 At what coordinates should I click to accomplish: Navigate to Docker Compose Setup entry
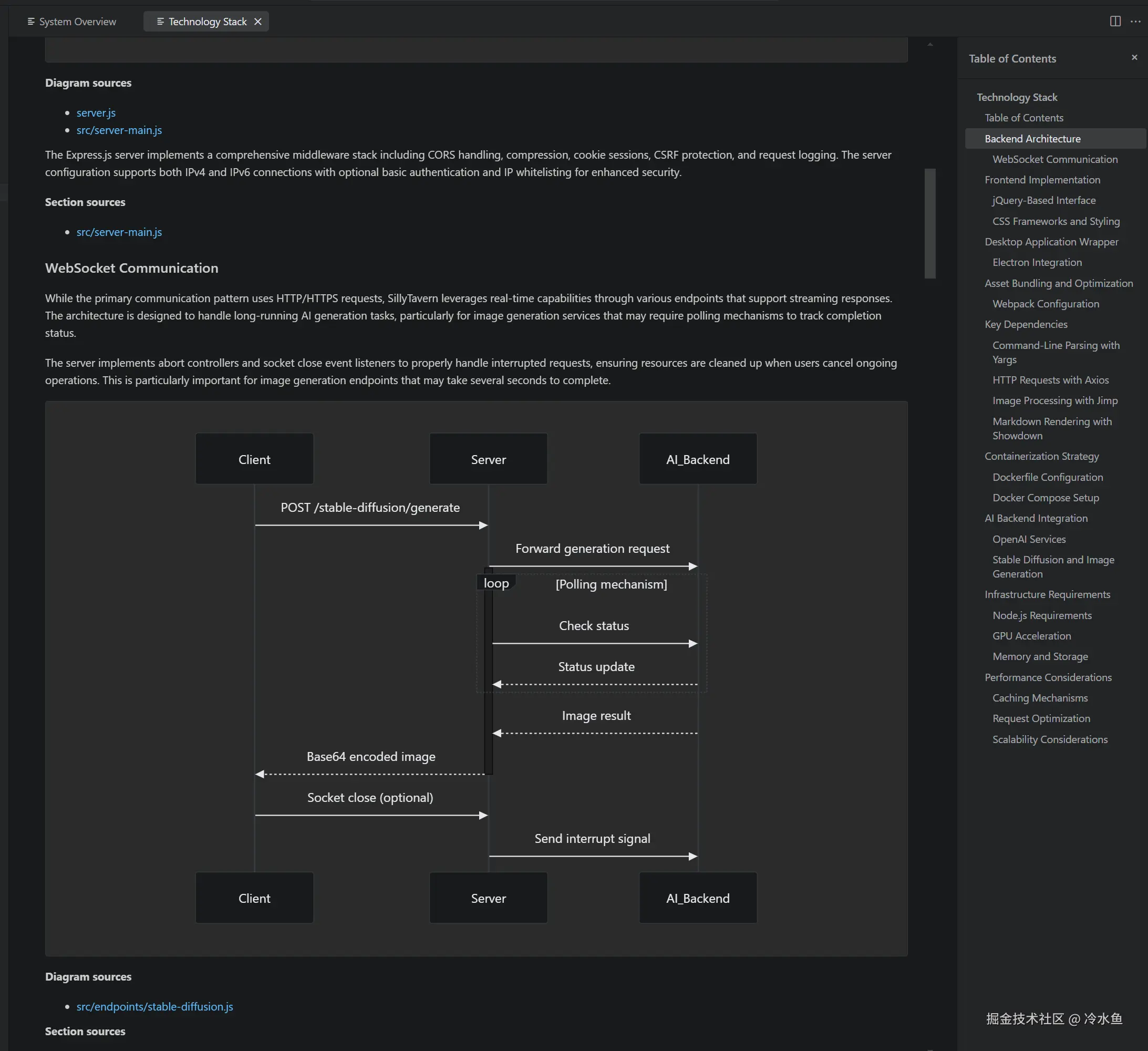[1046, 498]
